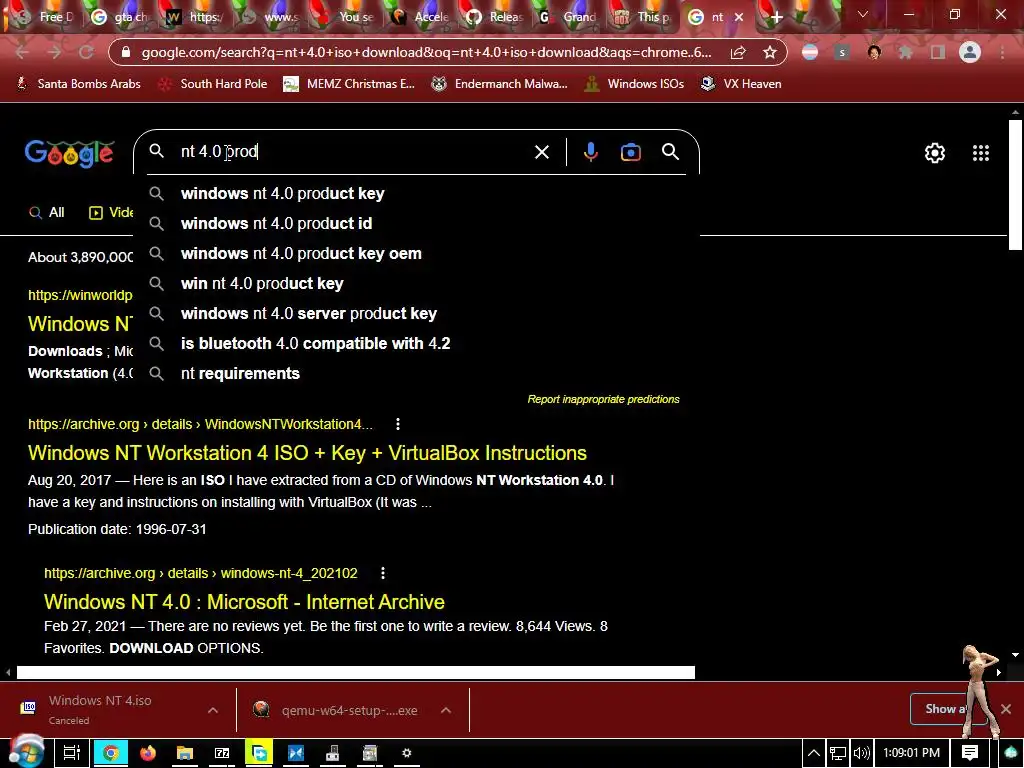Switch to the Videos results tab

tap(111, 212)
